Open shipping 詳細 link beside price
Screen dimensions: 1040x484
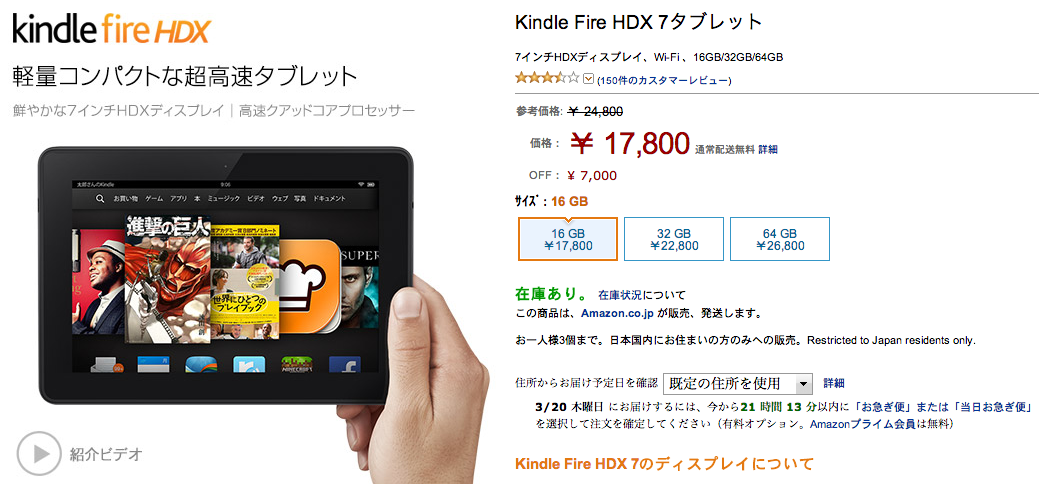point(768,150)
